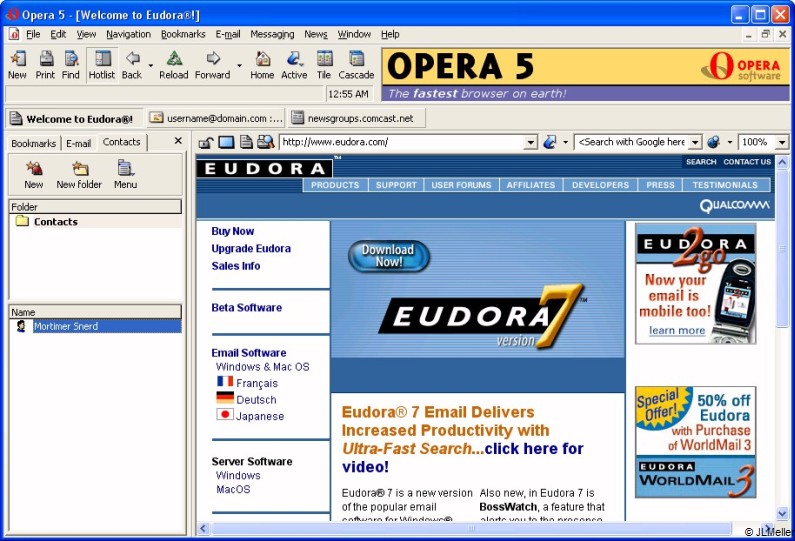Click the Opera 5 banner advertisement

pyautogui.click(x=585, y=74)
